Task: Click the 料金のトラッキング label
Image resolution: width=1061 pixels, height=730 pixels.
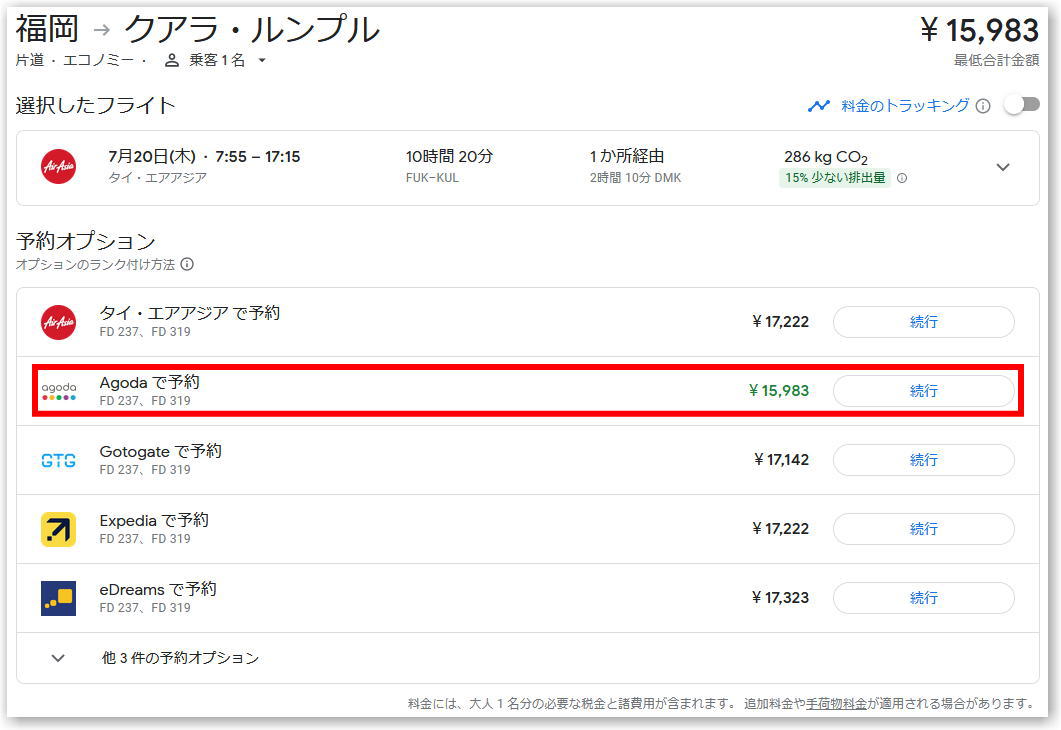Action: 905,106
